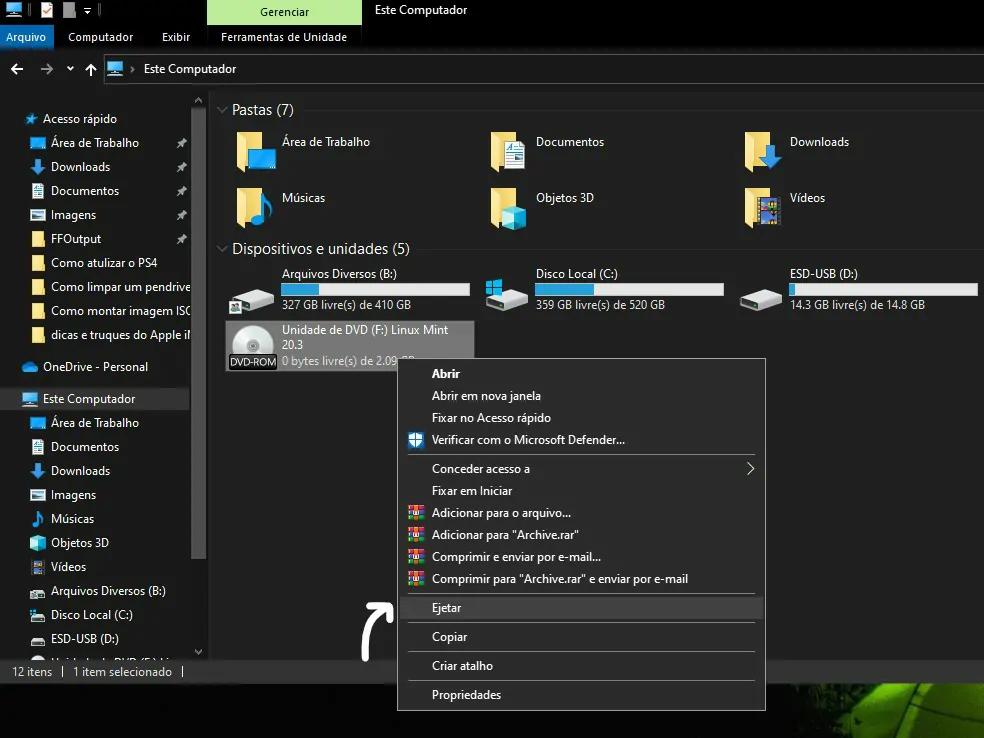The width and height of the screenshot is (984, 738).
Task: Select the Arquivos Diversos (B:) drive icon
Action: coord(252,300)
